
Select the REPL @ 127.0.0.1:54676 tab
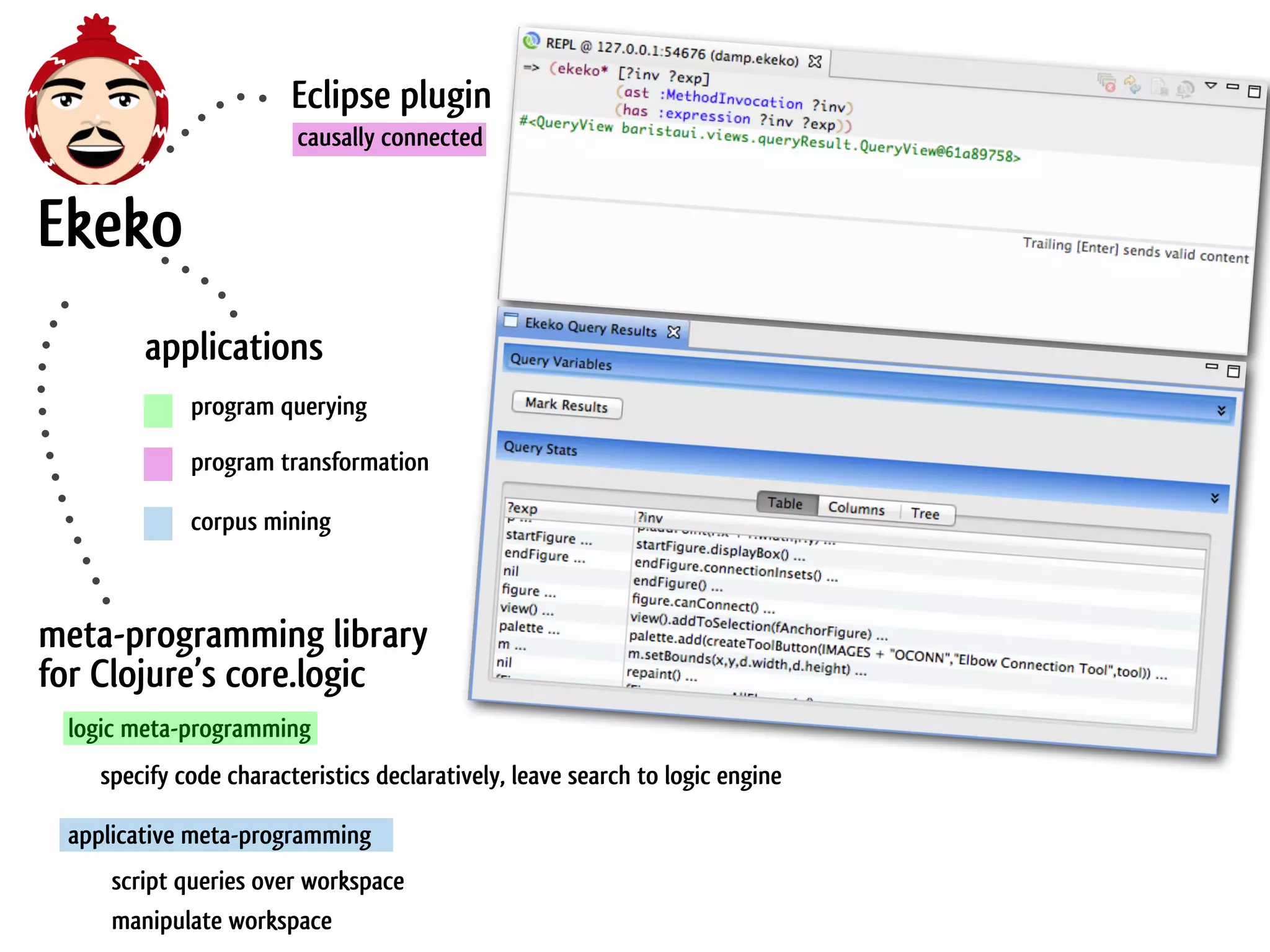[x=672, y=53]
